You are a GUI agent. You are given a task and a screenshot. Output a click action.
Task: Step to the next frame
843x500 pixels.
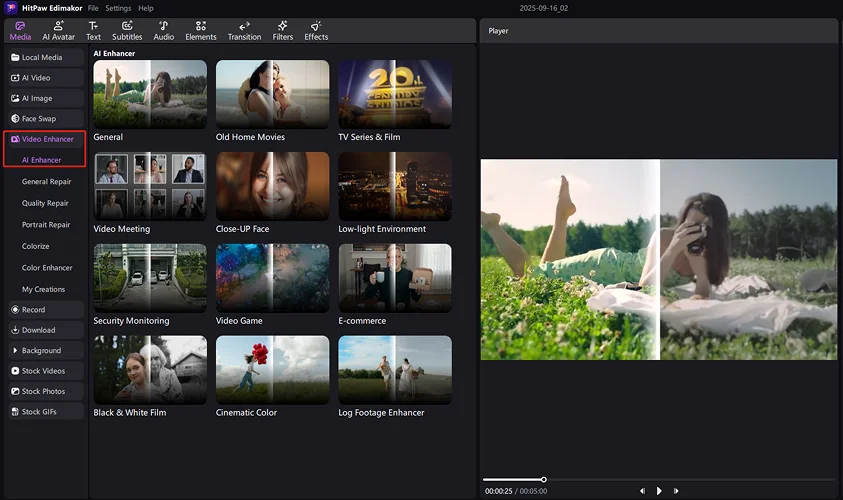[x=676, y=491]
